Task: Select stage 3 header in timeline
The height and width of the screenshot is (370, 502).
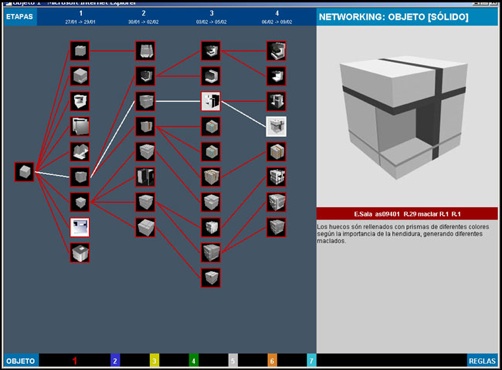Action: (x=211, y=17)
